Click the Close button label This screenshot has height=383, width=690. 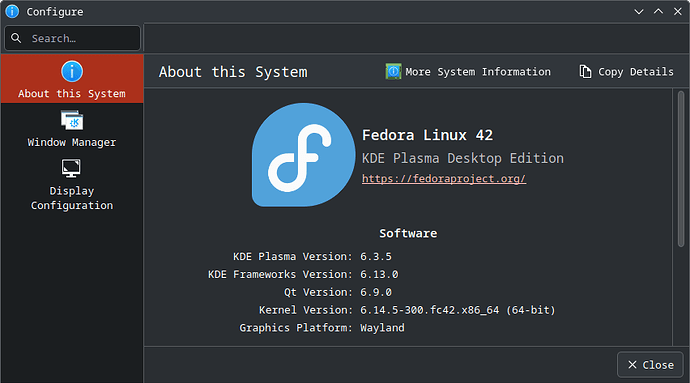coord(658,365)
